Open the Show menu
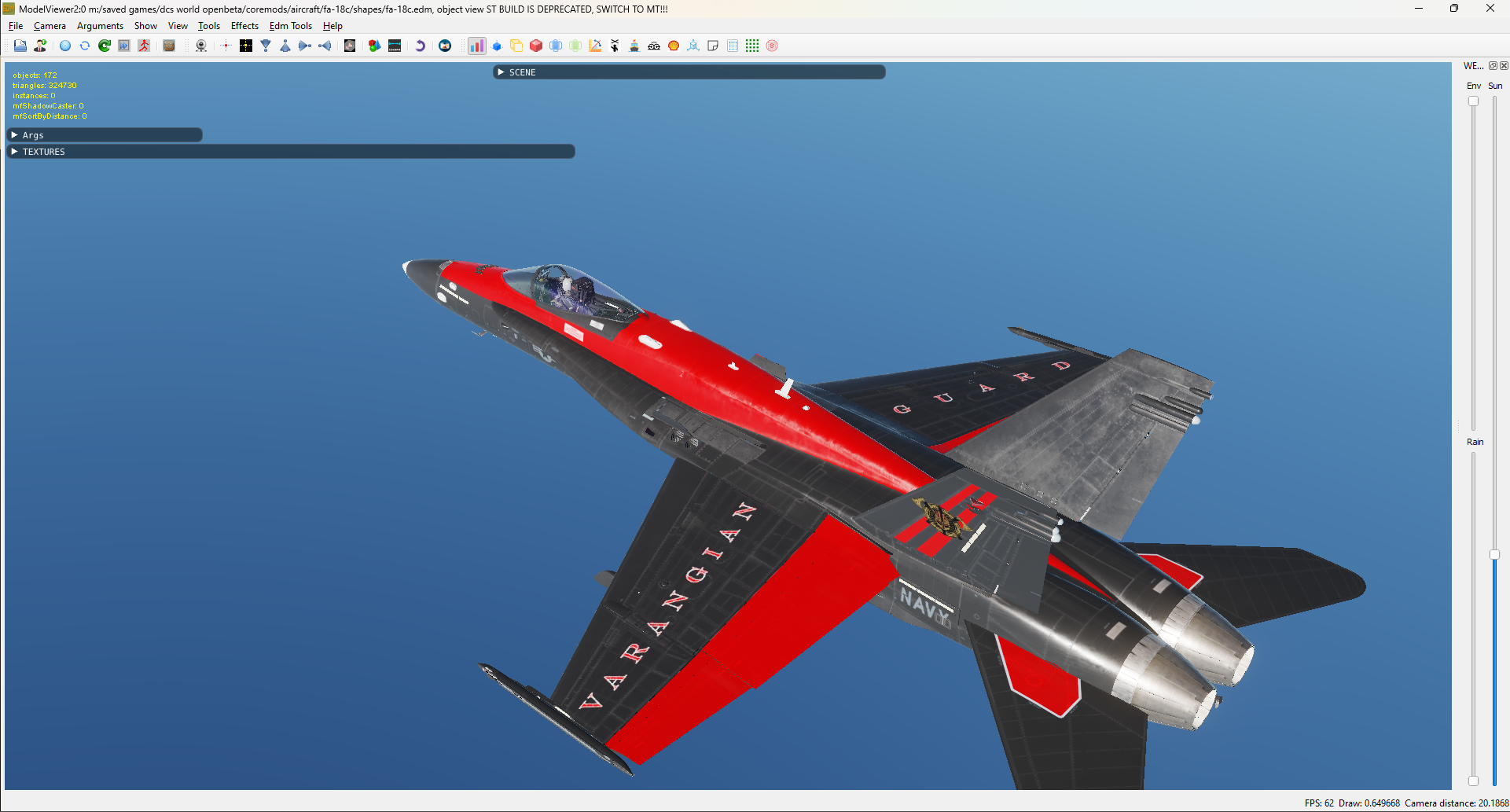This screenshot has width=1510, height=812. pos(145,26)
